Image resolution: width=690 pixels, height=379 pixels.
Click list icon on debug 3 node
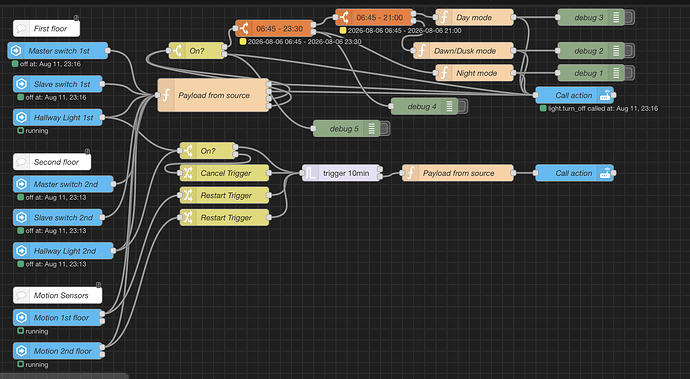pyautogui.click(x=616, y=18)
